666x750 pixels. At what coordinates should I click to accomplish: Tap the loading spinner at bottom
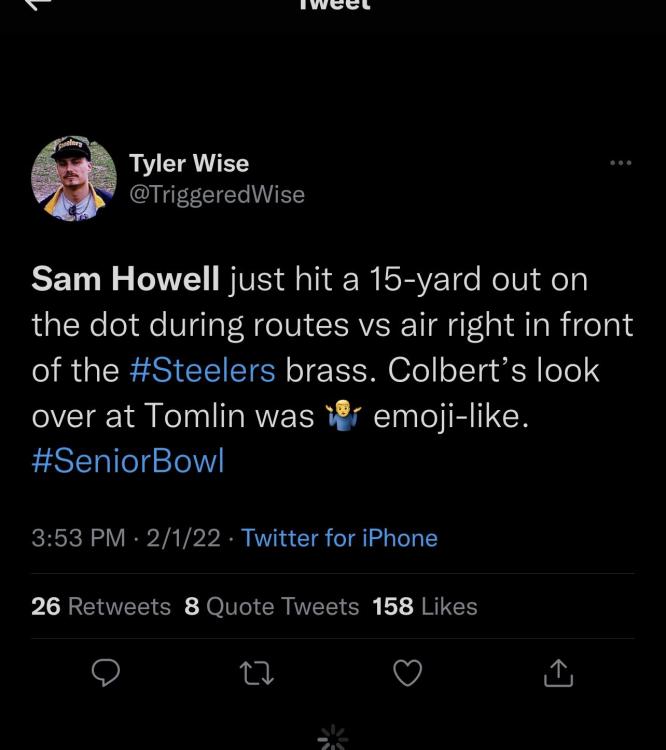click(332, 739)
